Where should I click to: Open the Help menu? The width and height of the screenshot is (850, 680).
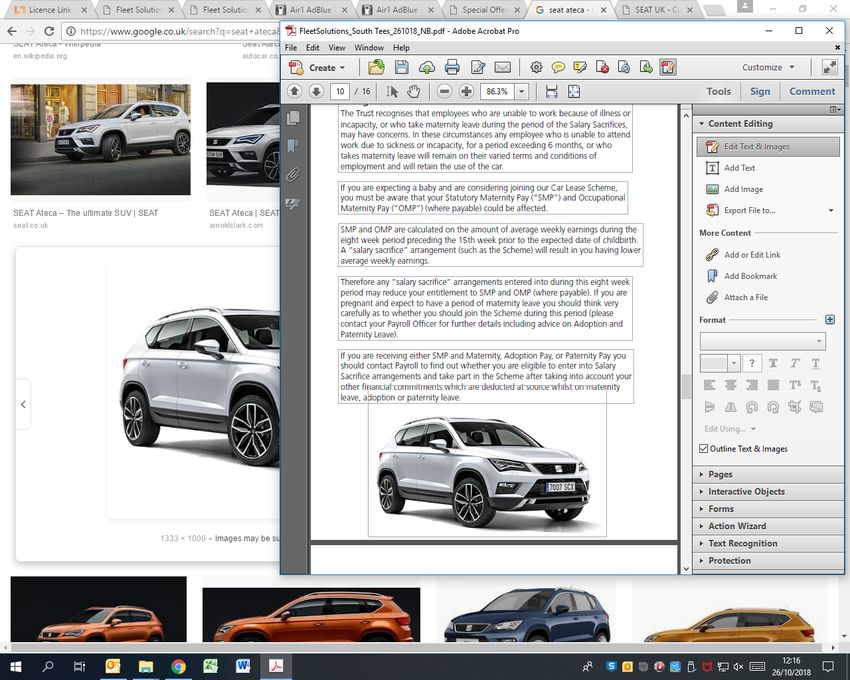click(401, 48)
